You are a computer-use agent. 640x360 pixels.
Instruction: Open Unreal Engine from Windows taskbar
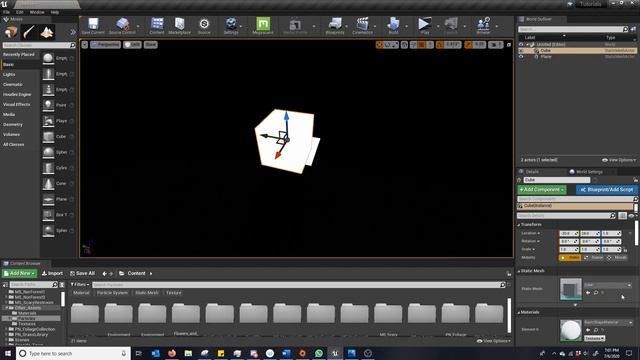click(x=335, y=353)
